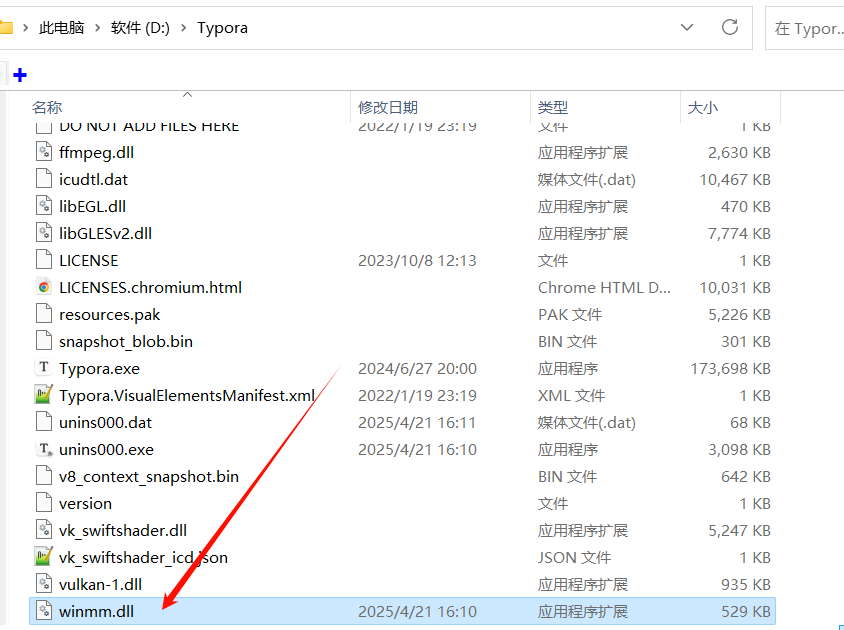Select the file name winmm.dll
This screenshot has width=844, height=630.
coord(96,612)
